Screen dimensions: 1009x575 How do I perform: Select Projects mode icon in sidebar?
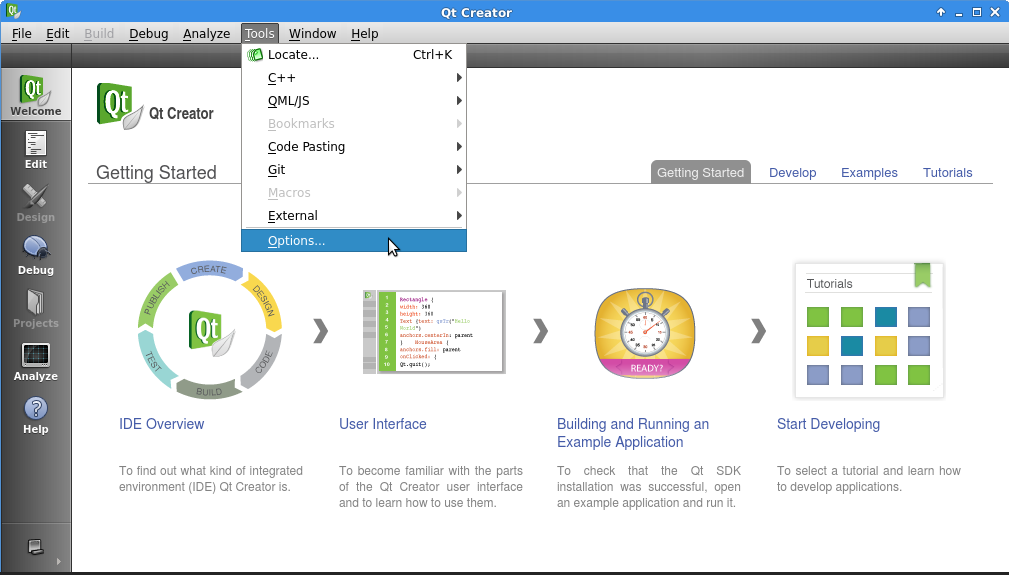point(35,308)
